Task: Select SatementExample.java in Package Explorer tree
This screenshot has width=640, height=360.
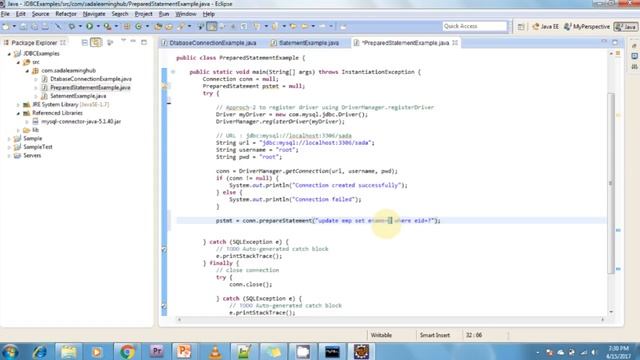Action: click(78, 96)
